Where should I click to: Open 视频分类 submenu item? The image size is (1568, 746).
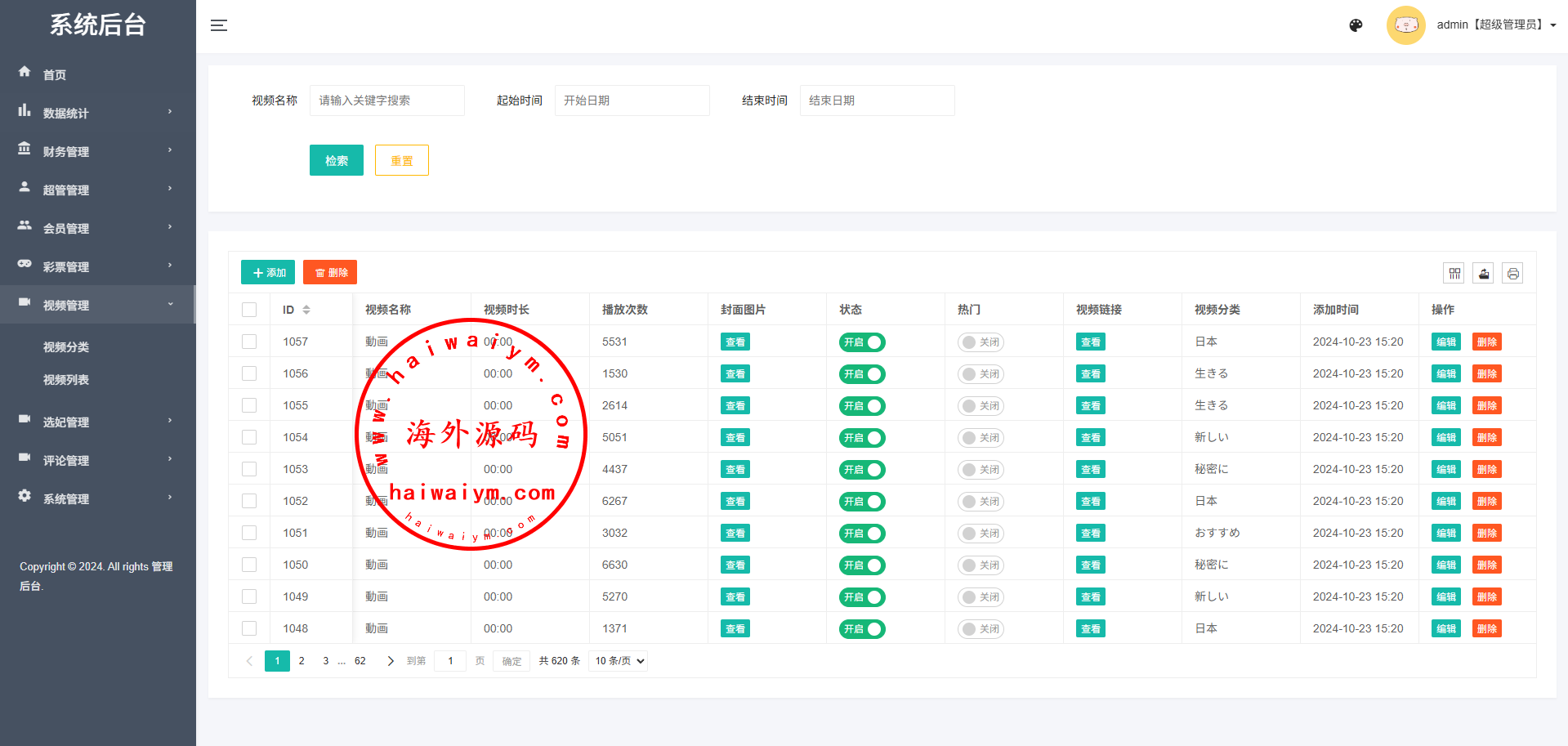(x=66, y=347)
